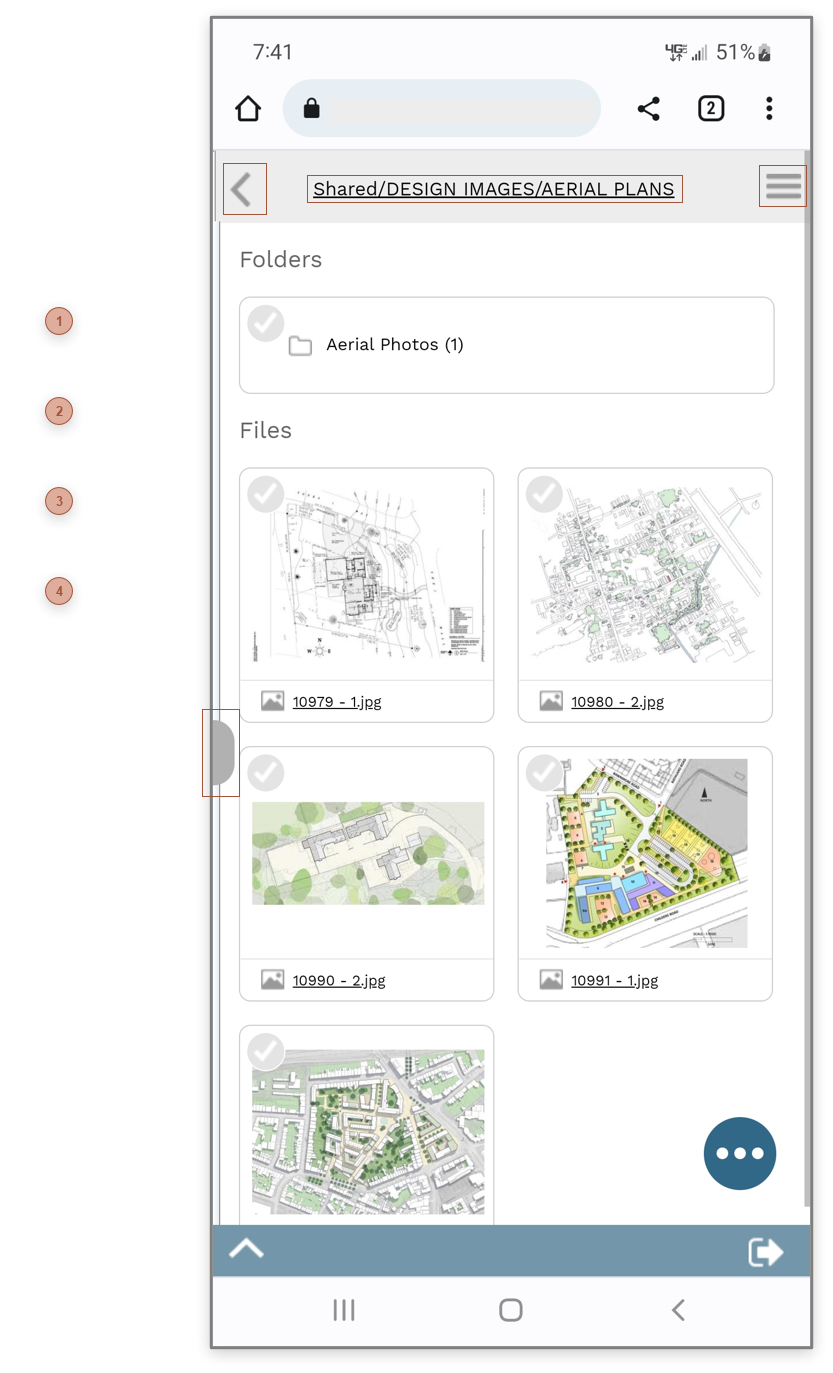Select the checkmark on 10991 - 1.jpg thumbnail
The width and height of the screenshot is (833, 1373).
click(544, 772)
